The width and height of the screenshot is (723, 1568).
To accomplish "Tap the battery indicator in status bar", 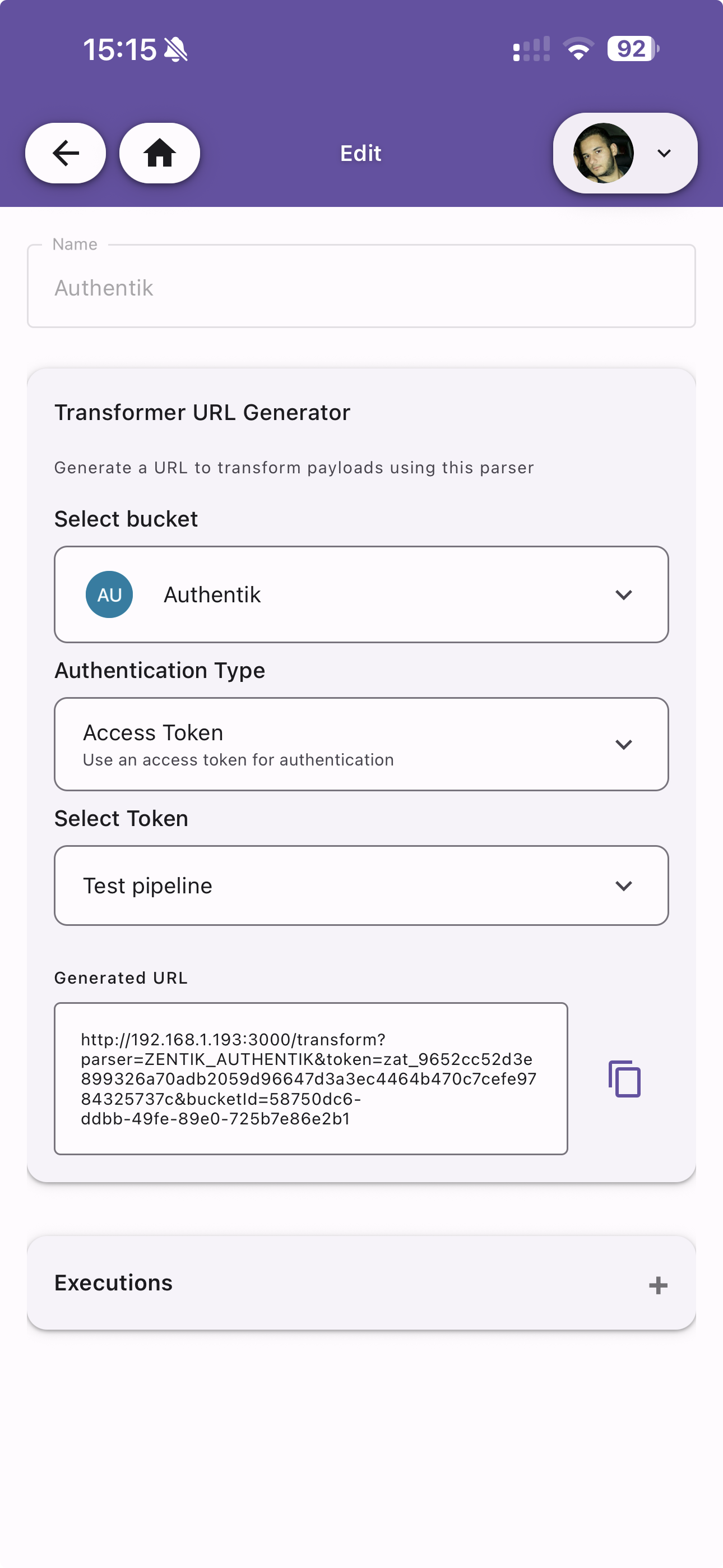I will coord(632,49).
